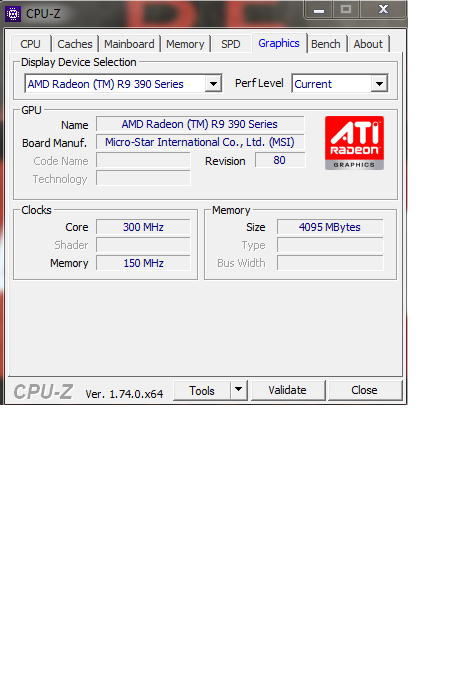Open the SPD tab
The height and width of the screenshot is (674, 474).
point(231,44)
